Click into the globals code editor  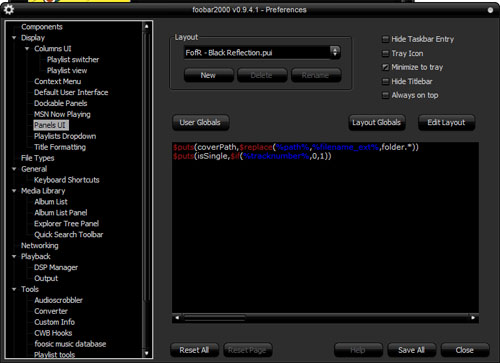325,228
